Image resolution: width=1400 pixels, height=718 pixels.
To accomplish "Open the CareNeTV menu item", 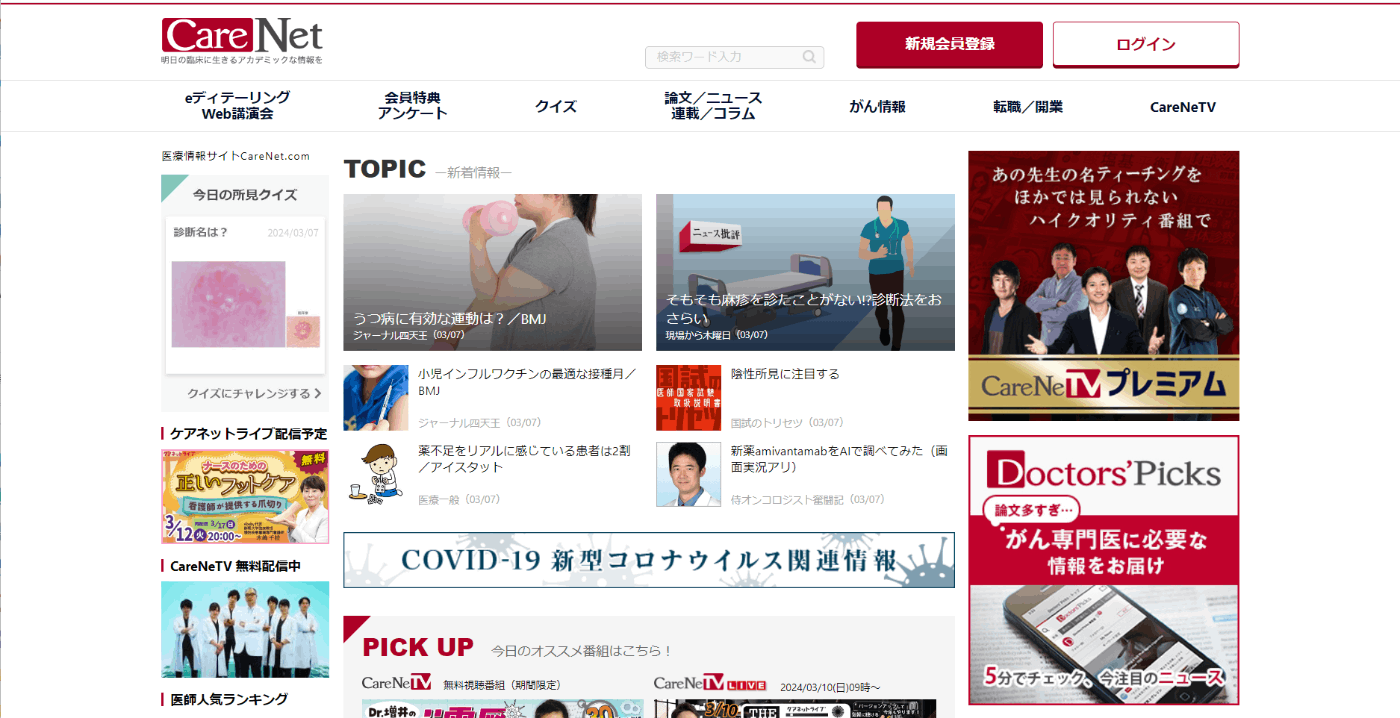I will coord(1183,106).
